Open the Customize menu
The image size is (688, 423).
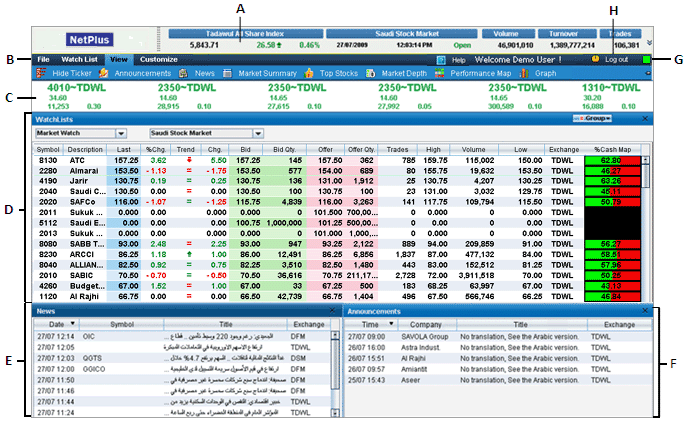point(158,60)
